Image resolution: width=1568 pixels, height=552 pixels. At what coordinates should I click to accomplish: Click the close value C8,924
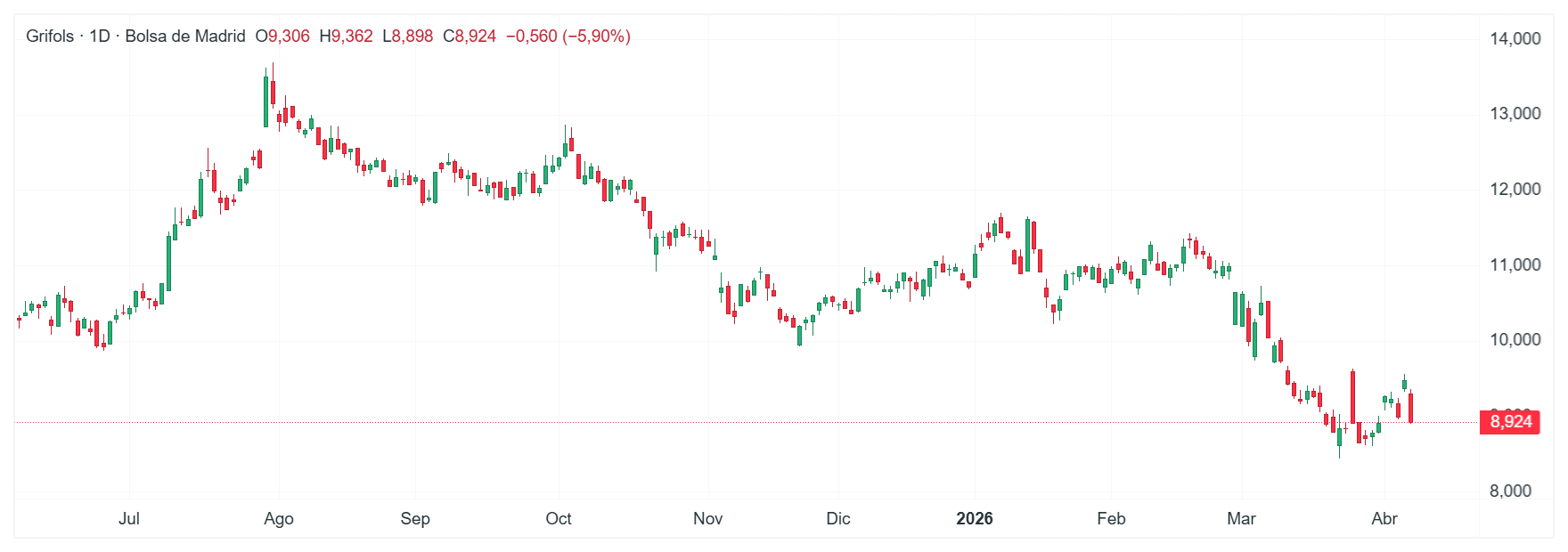pyautogui.click(x=470, y=37)
